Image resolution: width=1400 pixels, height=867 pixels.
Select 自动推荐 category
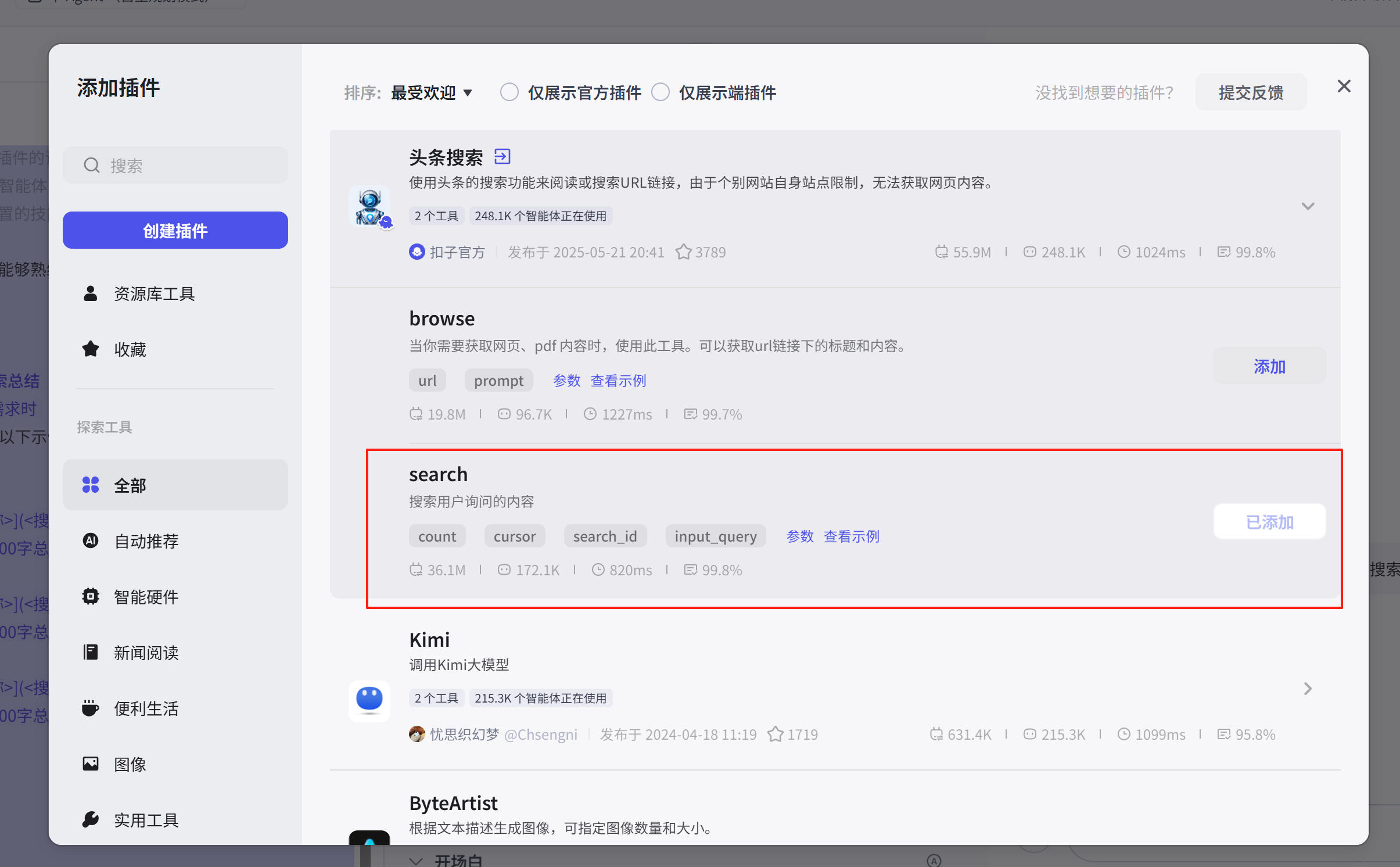(175, 540)
